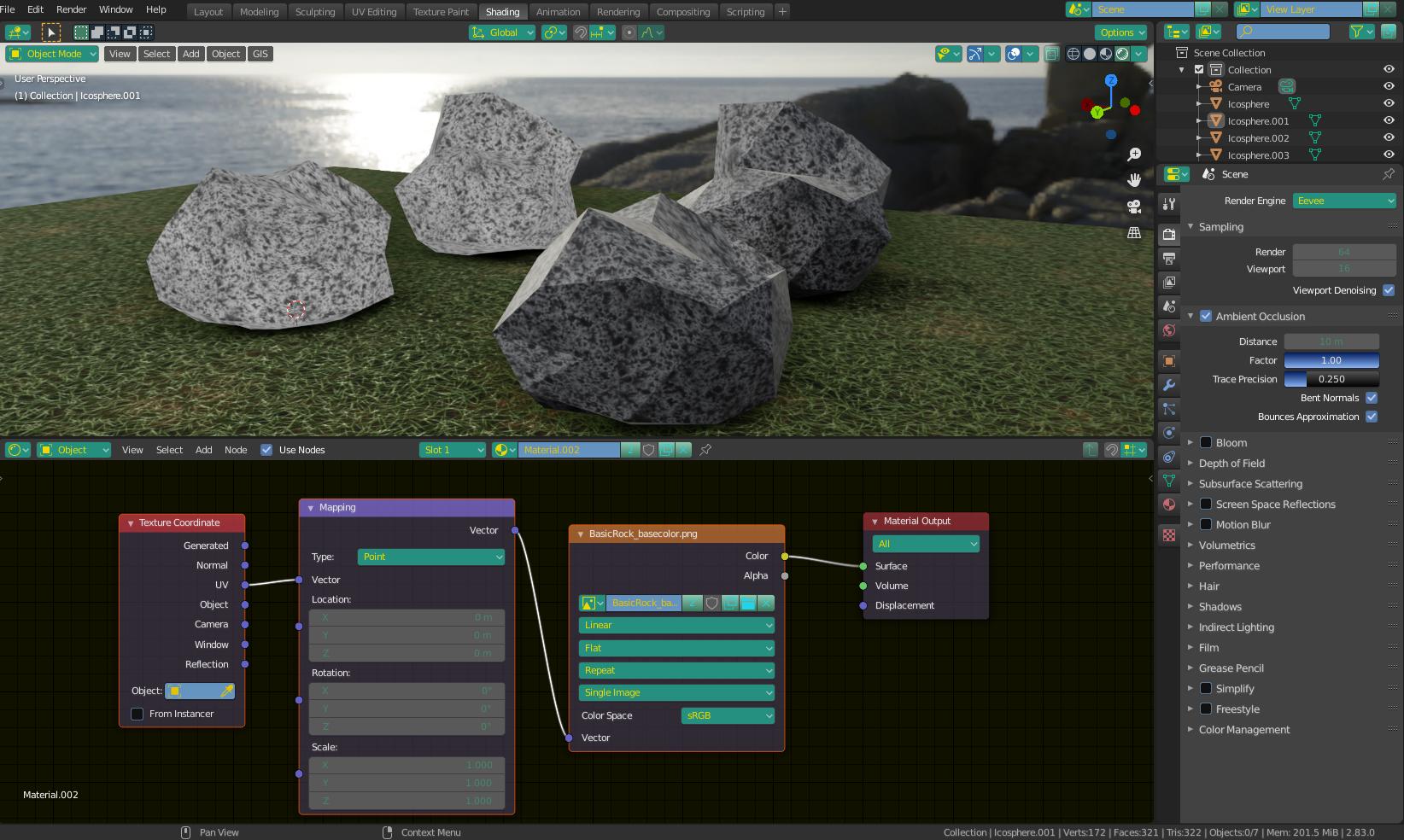Screen dimensions: 1404x840
Task: Enable the Bloom checkbox
Action: (x=1206, y=442)
